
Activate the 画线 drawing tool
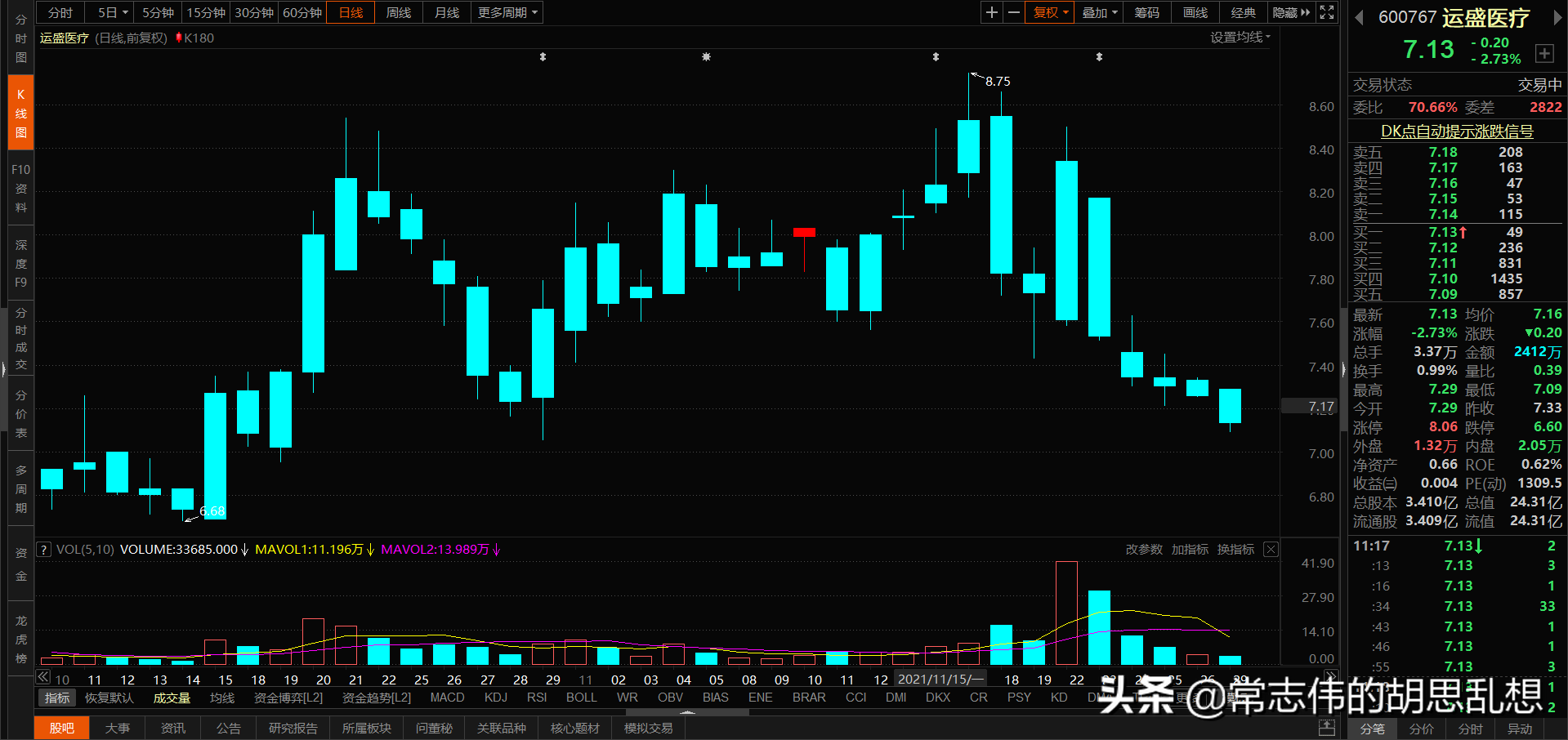click(1194, 12)
